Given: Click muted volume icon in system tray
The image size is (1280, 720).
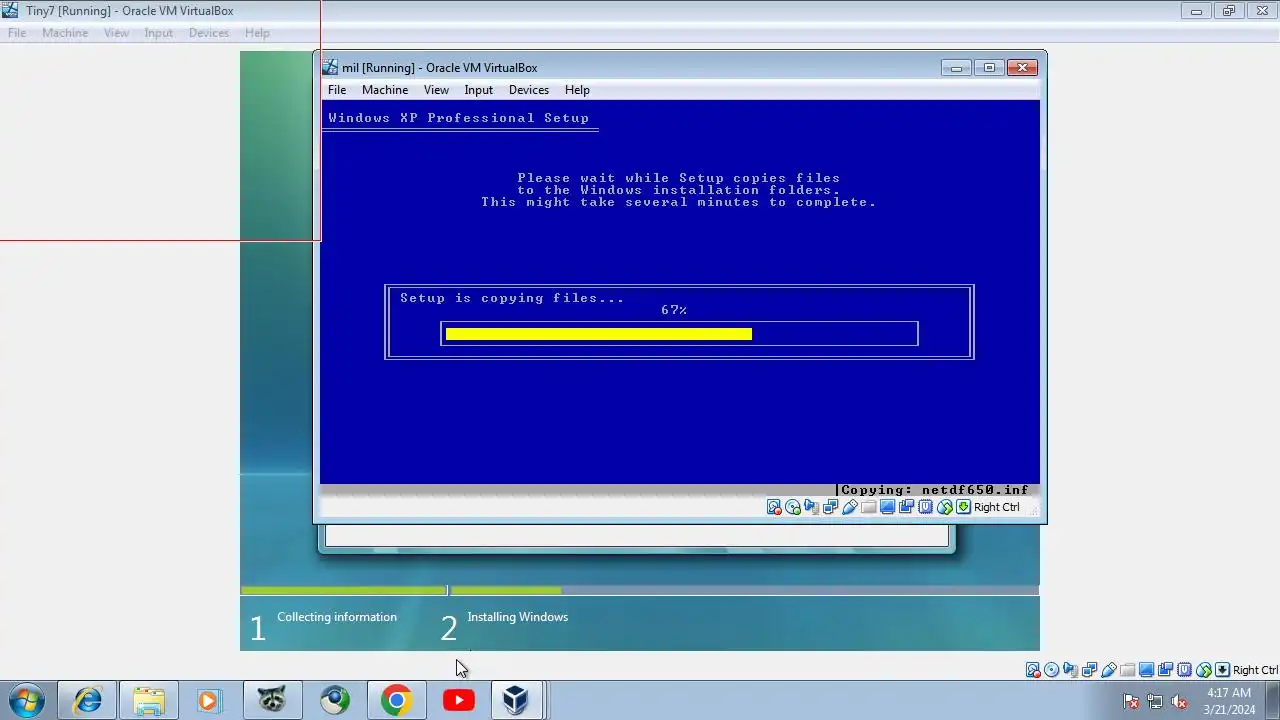Looking at the screenshot, I should click(x=1179, y=701).
